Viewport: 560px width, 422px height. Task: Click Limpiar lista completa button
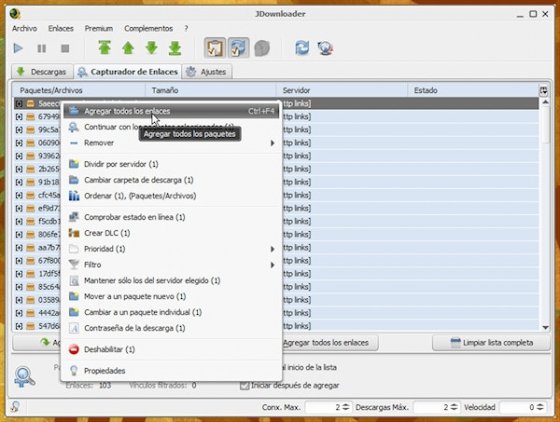tap(491, 343)
